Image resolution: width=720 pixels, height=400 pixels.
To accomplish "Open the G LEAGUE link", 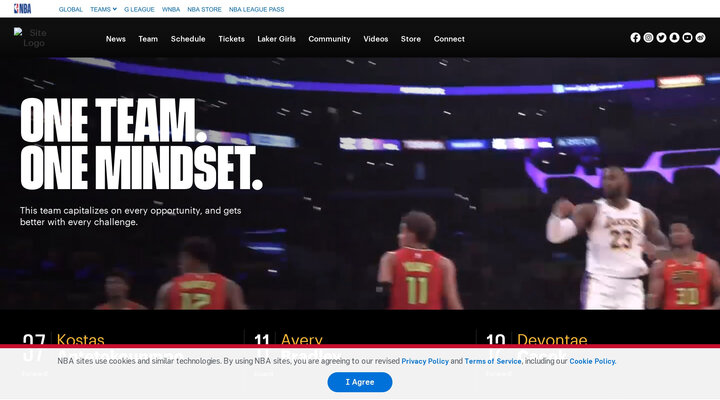I will tap(139, 9).
